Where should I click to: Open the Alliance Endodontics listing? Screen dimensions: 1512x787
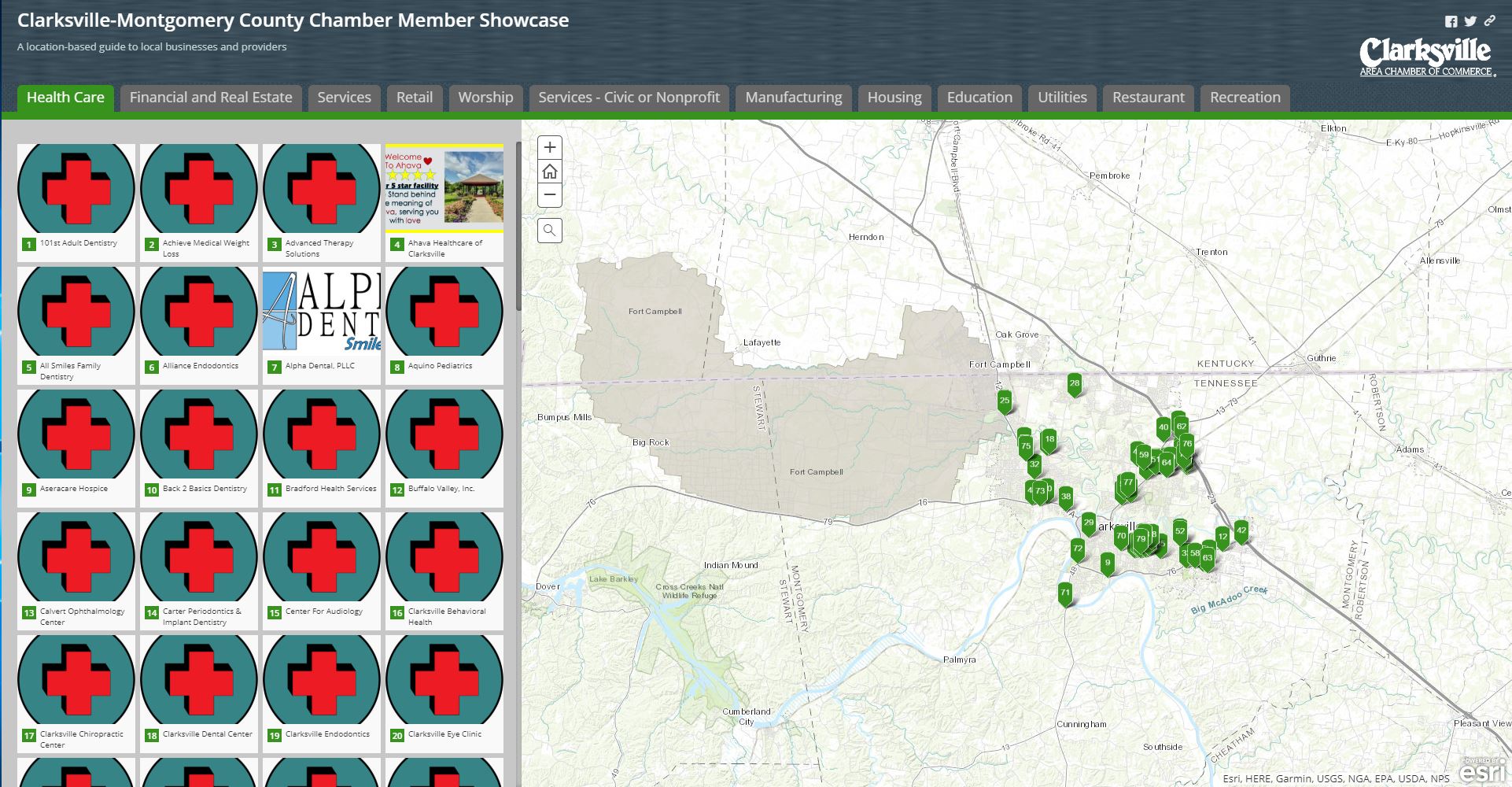[x=199, y=326]
